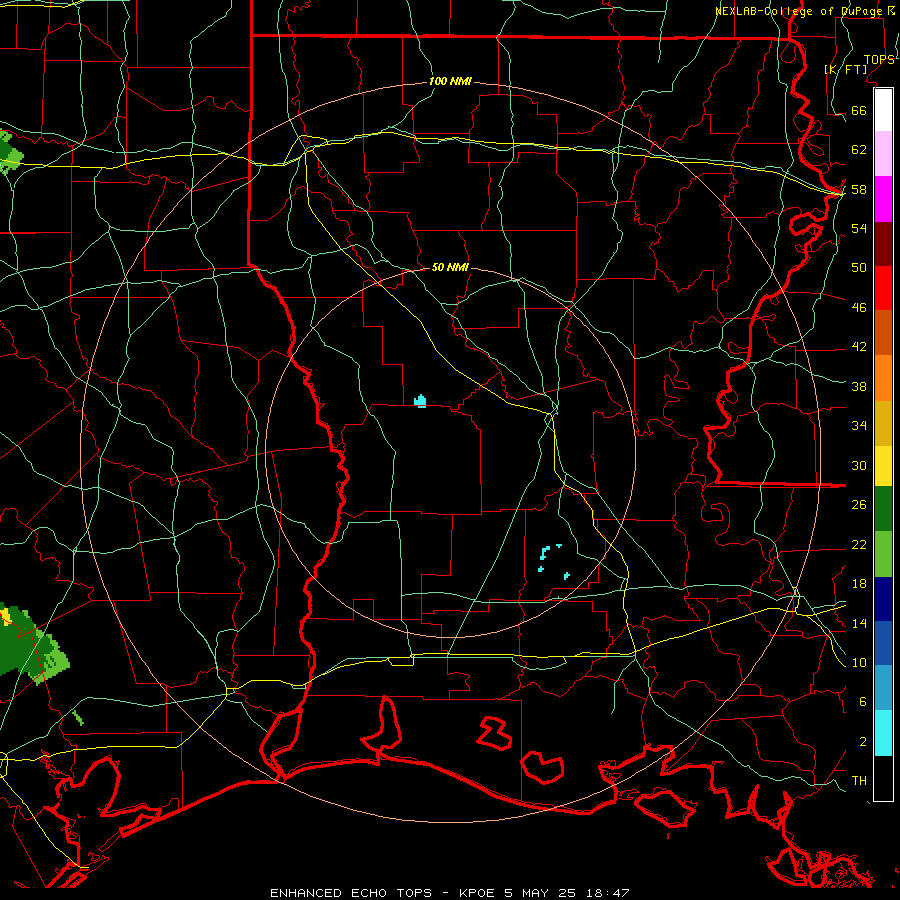Pick the bright yellow legend swatch
The width and height of the screenshot is (900, 900).
[x=883, y=466]
